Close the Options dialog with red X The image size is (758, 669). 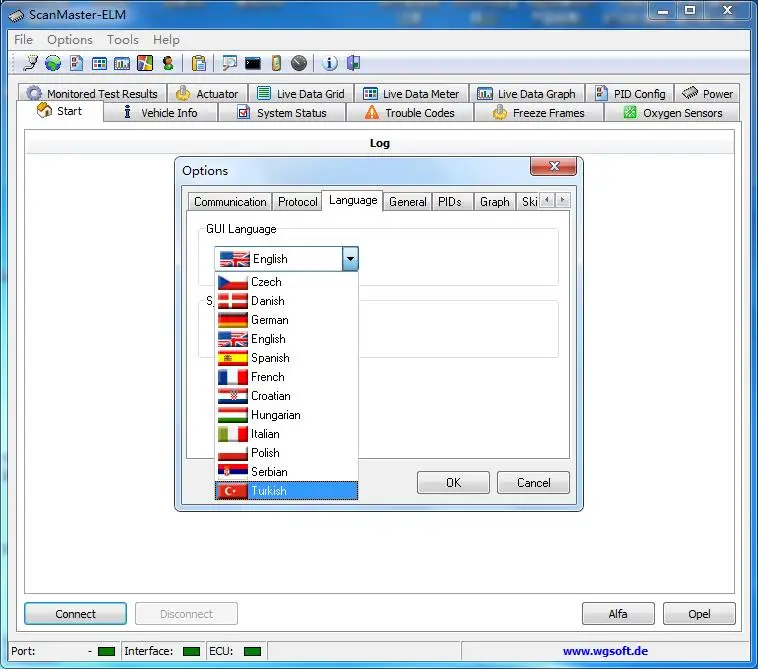pyautogui.click(x=554, y=166)
